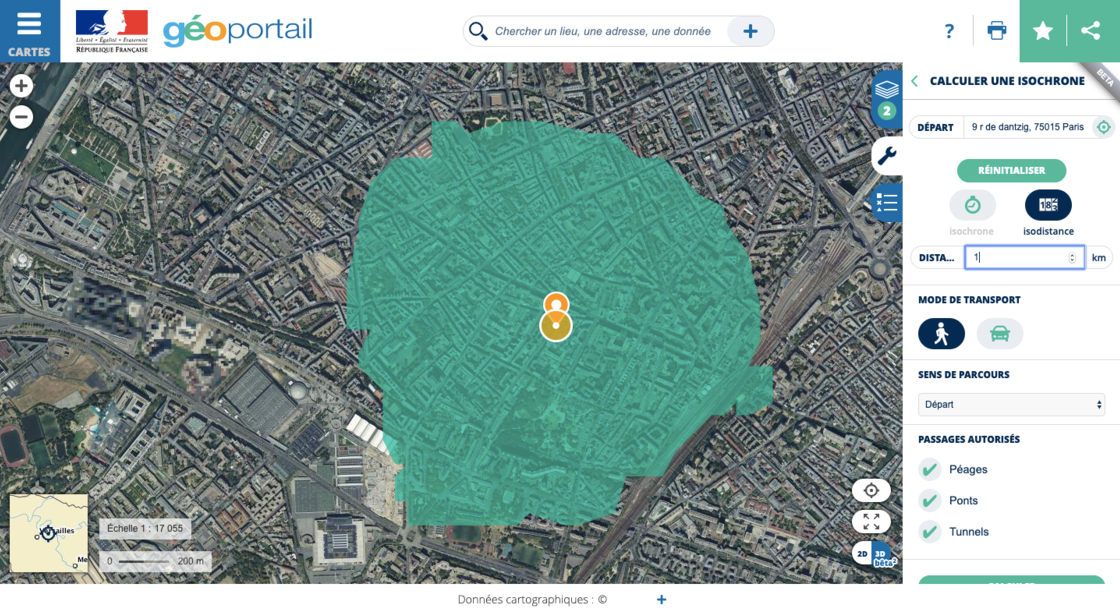1120x612 pixels.
Task: Open the CARTES hamburger menu
Action: point(29,31)
